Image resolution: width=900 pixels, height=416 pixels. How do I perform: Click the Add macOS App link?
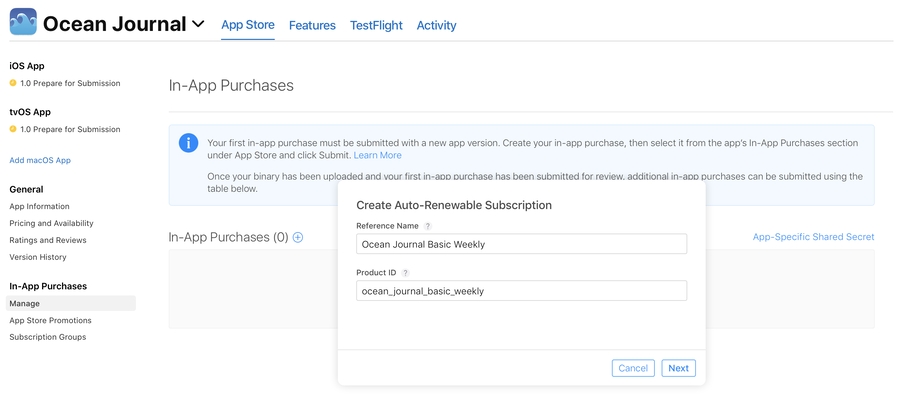click(x=40, y=161)
